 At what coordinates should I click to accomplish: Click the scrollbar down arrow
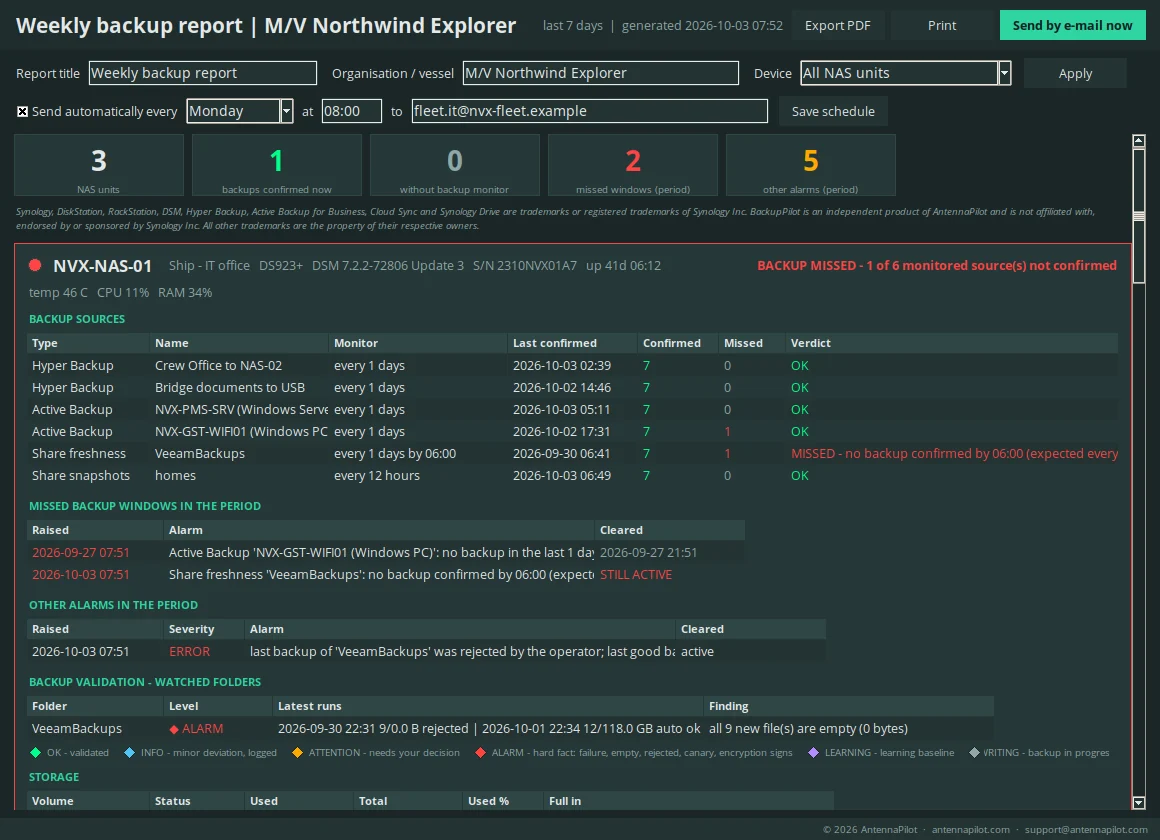pos(1139,802)
